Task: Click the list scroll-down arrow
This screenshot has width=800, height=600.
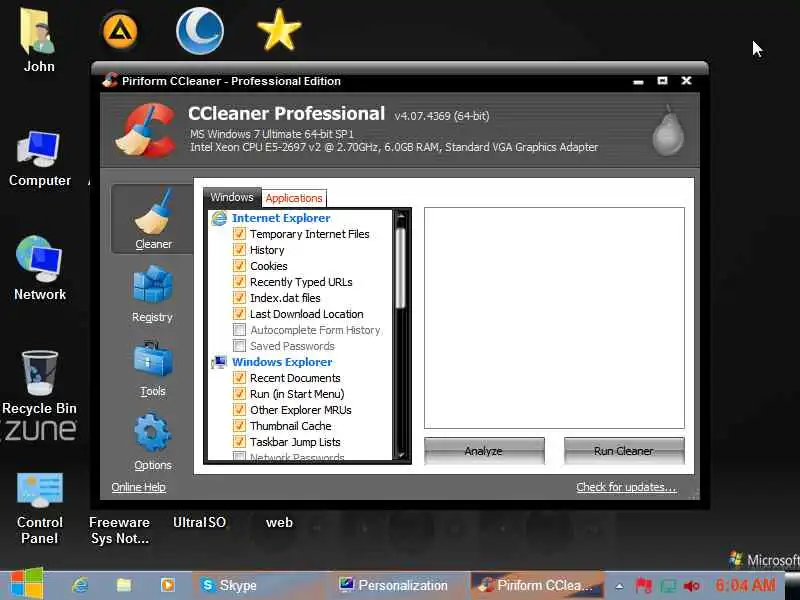Action: 401,455
